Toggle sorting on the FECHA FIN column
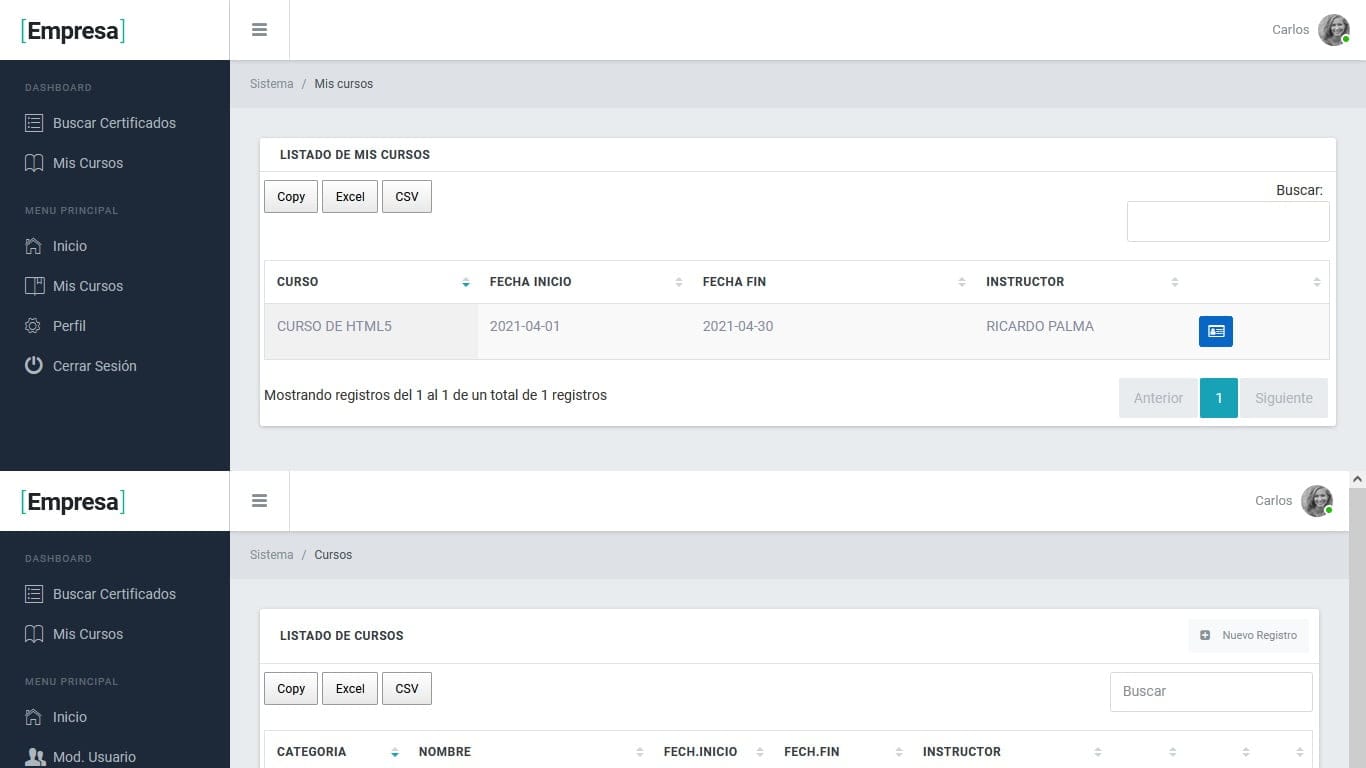Viewport: 1366px width, 768px height. pos(962,282)
